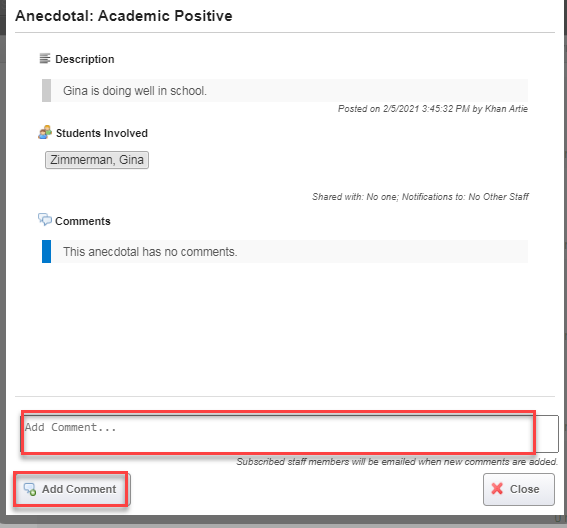Click the gray bar beside the description text
Viewport: 567px width, 528px height.
click(x=46, y=90)
